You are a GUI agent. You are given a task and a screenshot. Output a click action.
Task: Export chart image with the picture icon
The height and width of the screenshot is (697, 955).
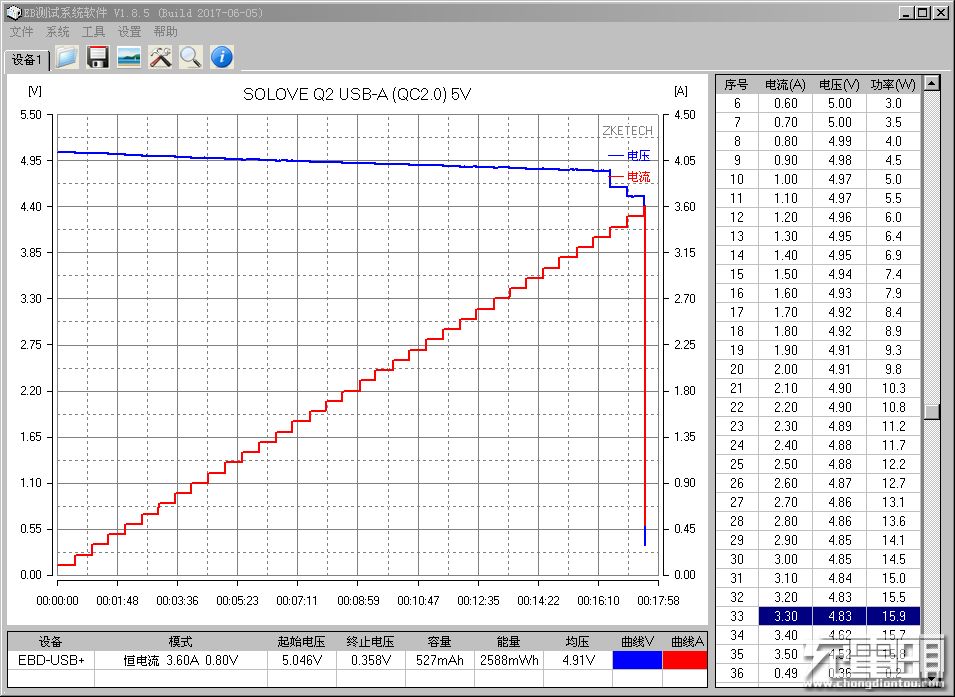[129, 57]
